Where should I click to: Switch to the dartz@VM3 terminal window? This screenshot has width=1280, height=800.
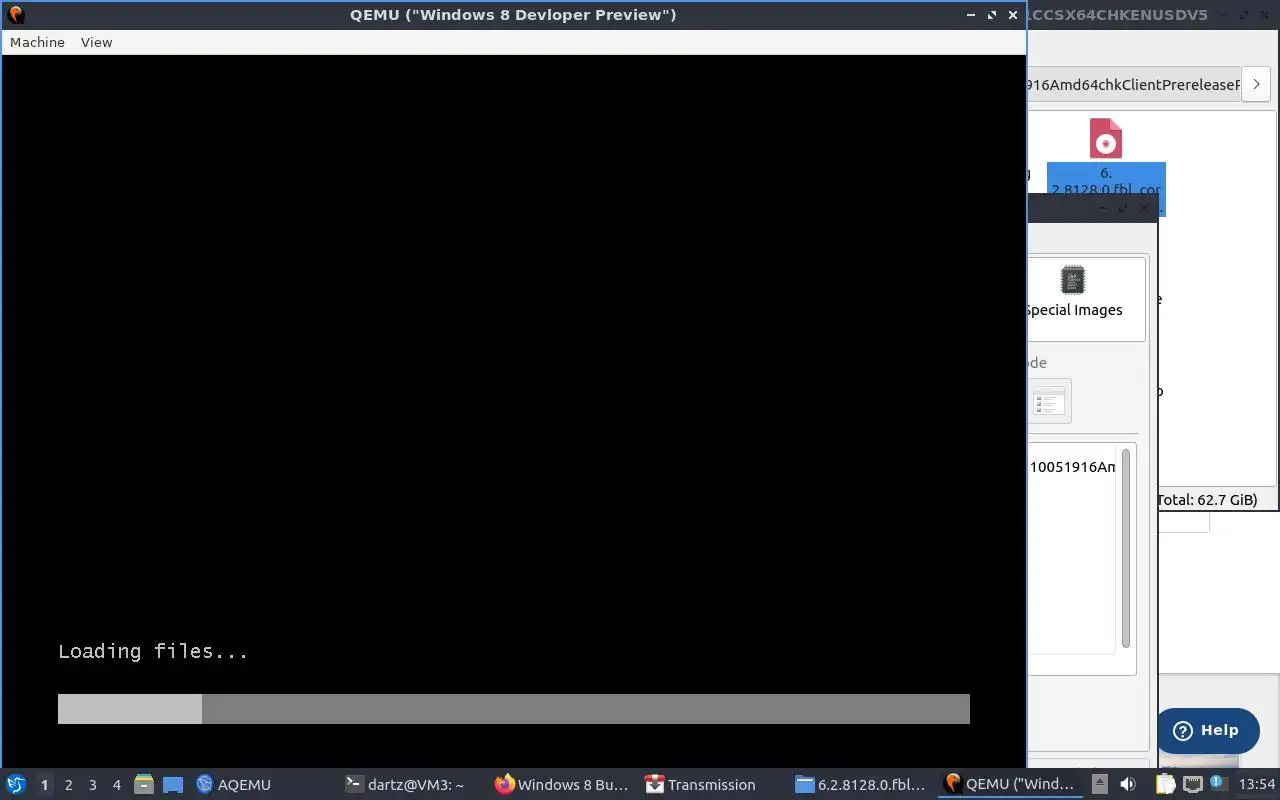coord(404,785)
